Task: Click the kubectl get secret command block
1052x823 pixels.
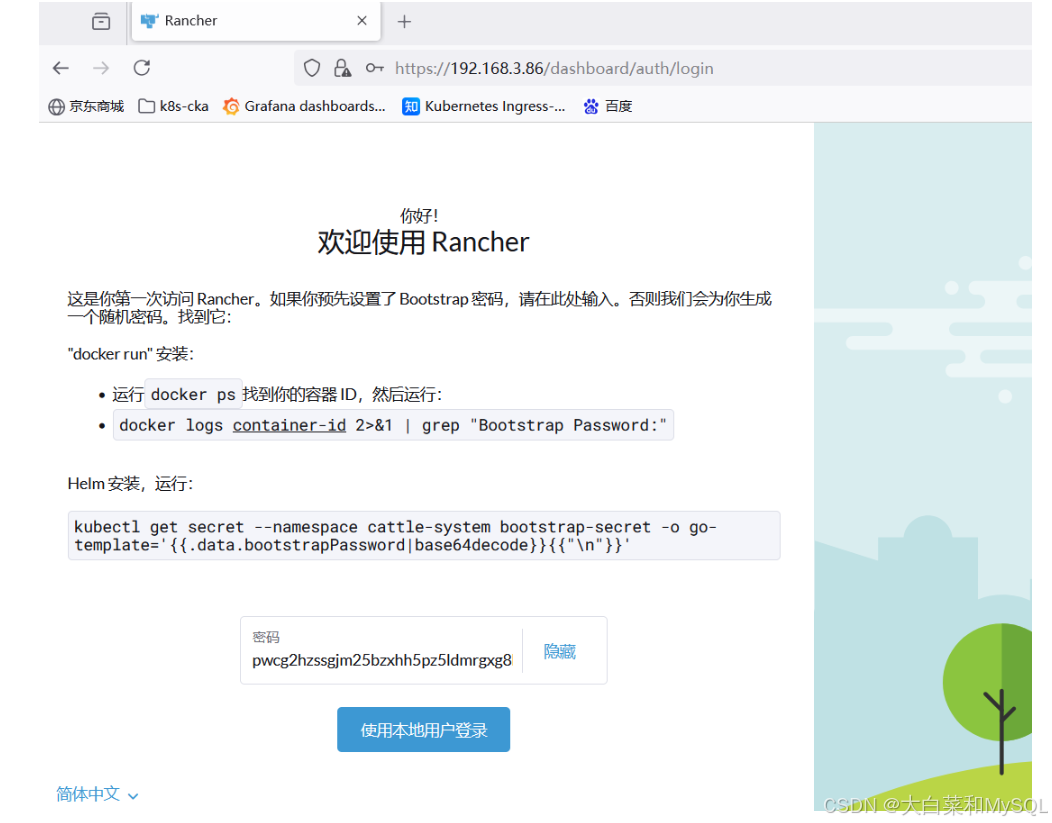Action: tap(424, 535)
